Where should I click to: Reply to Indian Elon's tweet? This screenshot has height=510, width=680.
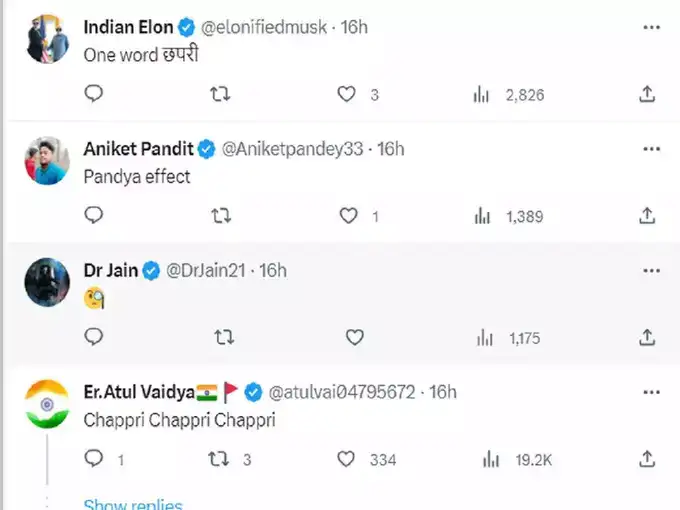(x=94, y=93)
